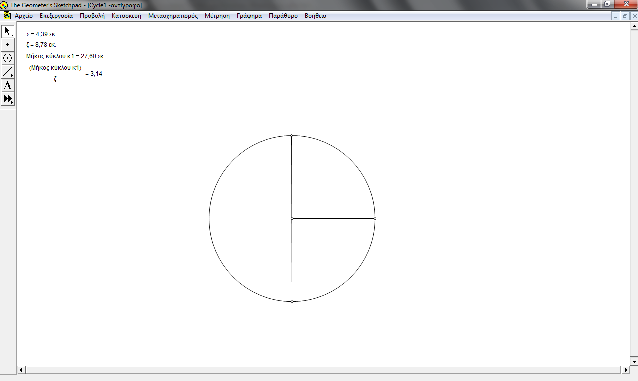The height and width of the screenshot is (381, 638).
Task: Select the Point tool
Action: (8, 44)
